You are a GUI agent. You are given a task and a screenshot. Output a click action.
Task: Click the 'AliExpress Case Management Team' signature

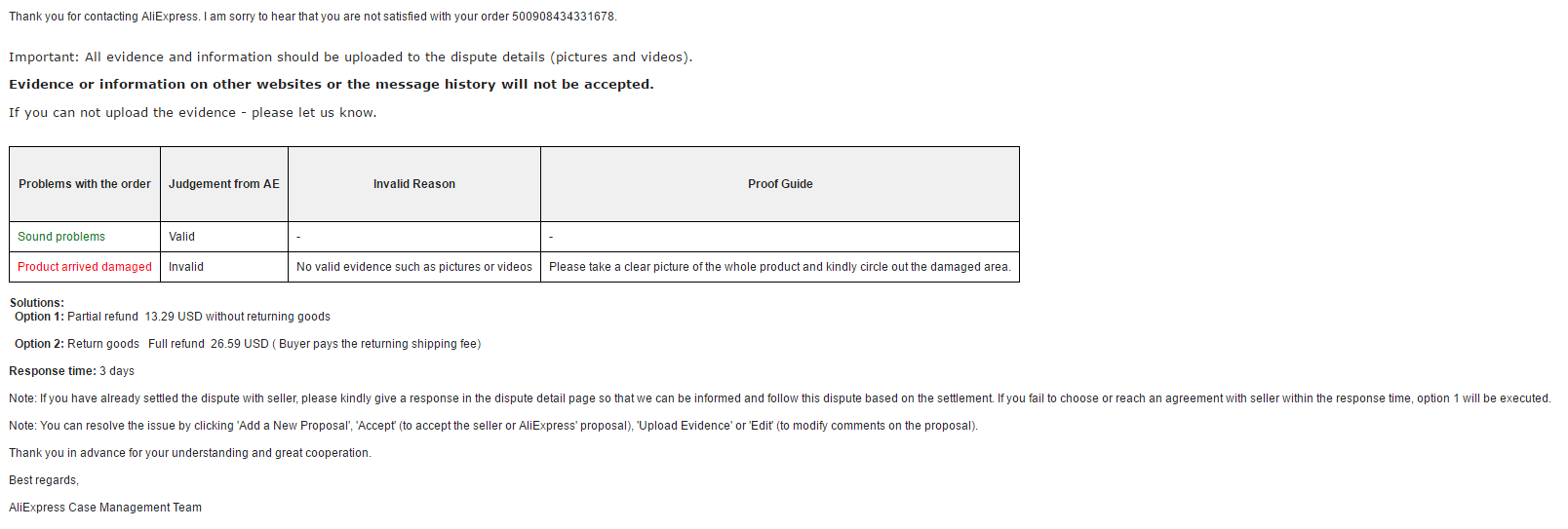coord(105,508)
